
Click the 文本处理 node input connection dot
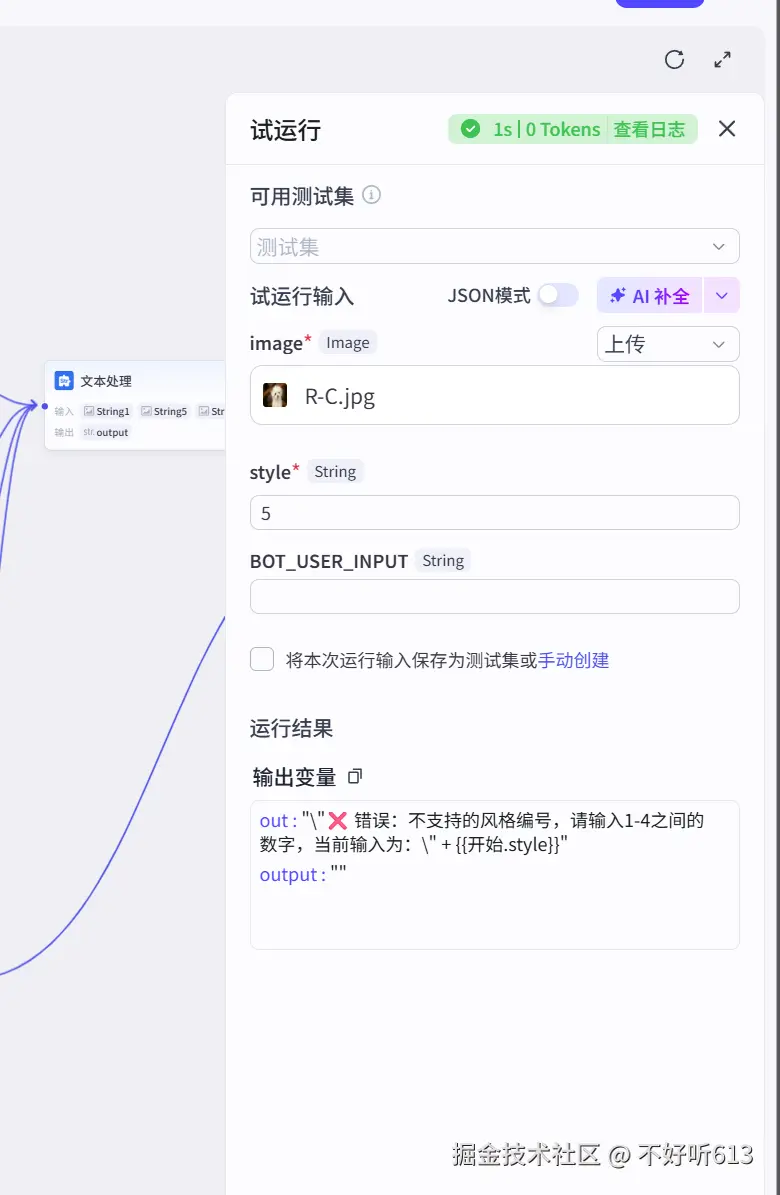click(45, 406)
